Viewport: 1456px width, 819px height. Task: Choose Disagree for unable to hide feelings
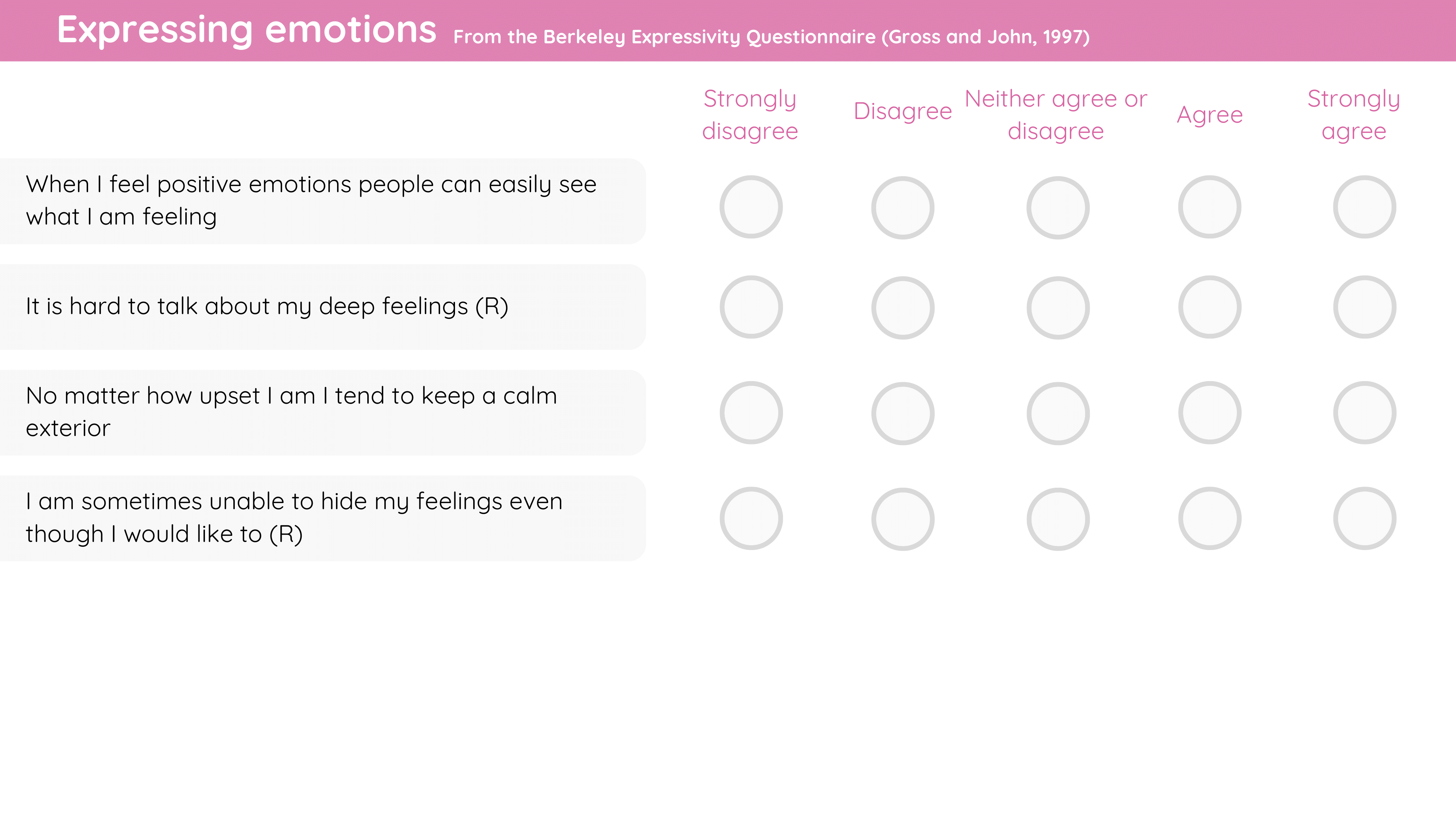click(903, 519)
